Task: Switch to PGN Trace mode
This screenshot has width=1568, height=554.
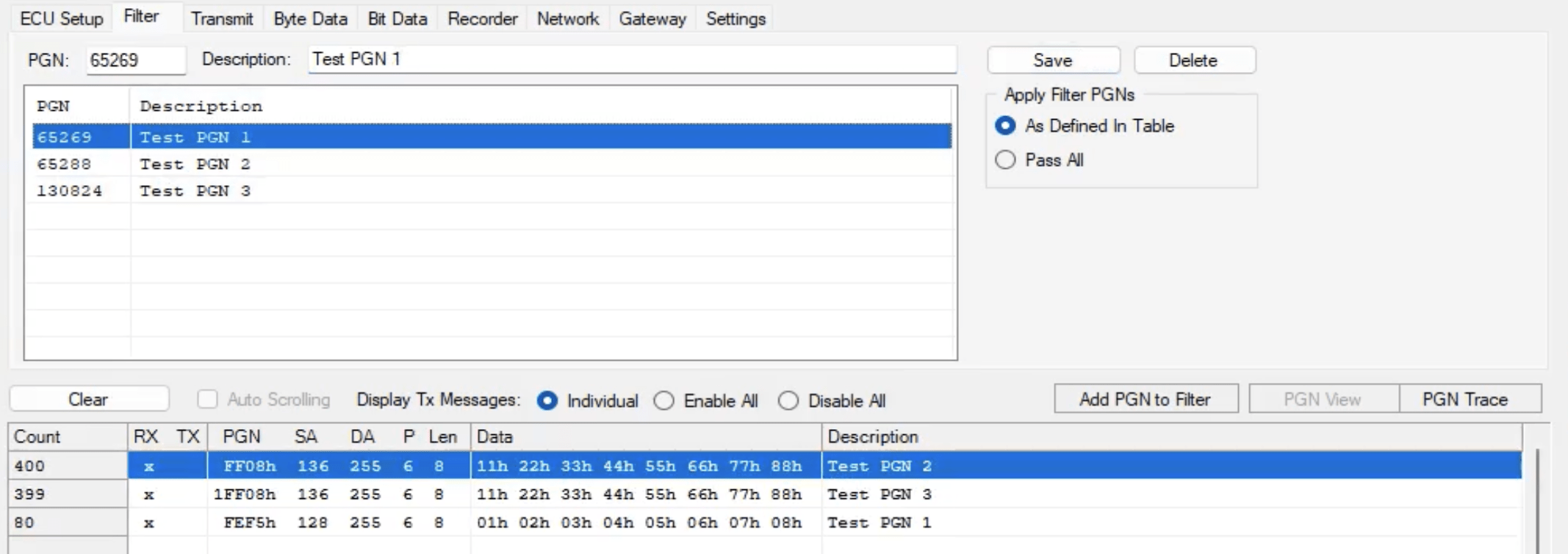Action: coord(1469,399)
